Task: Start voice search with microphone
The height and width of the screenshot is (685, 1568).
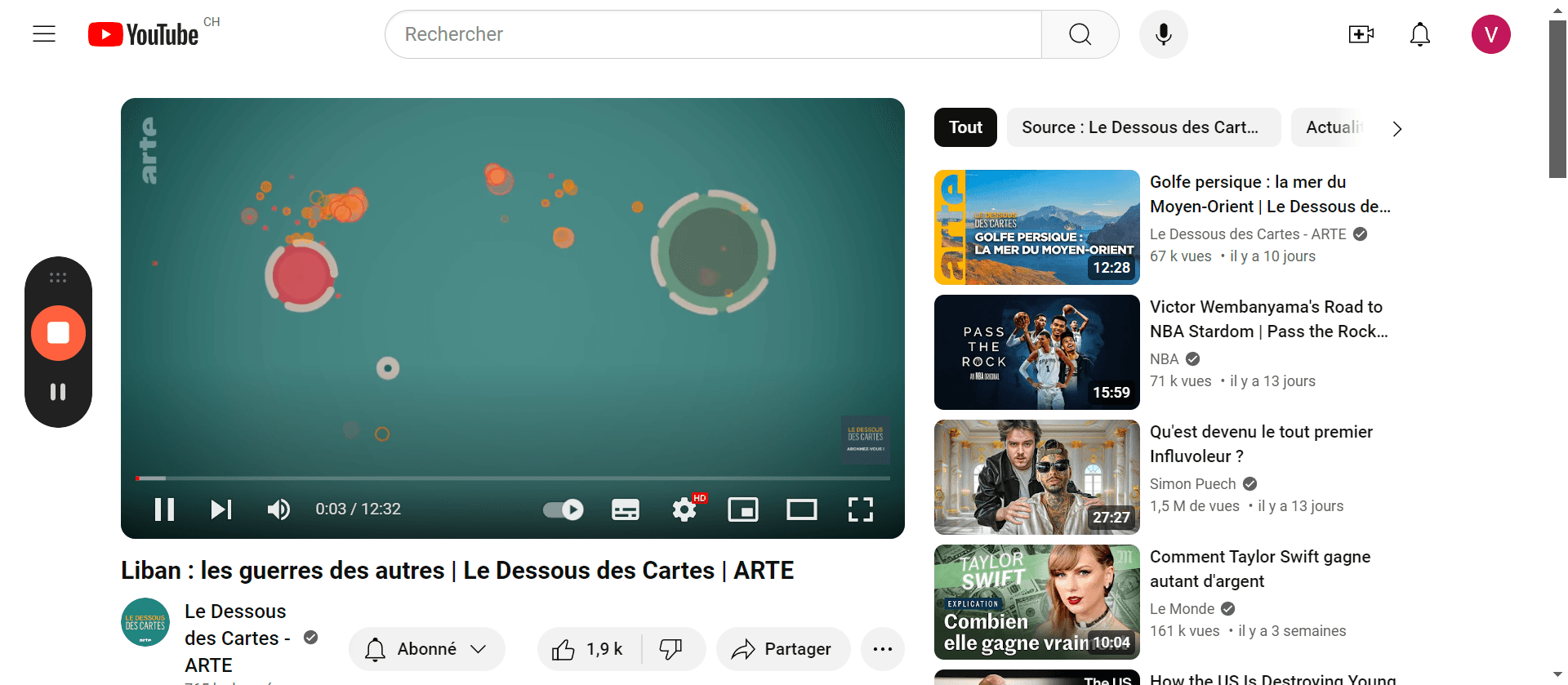Action: [x=1164, y=34]
